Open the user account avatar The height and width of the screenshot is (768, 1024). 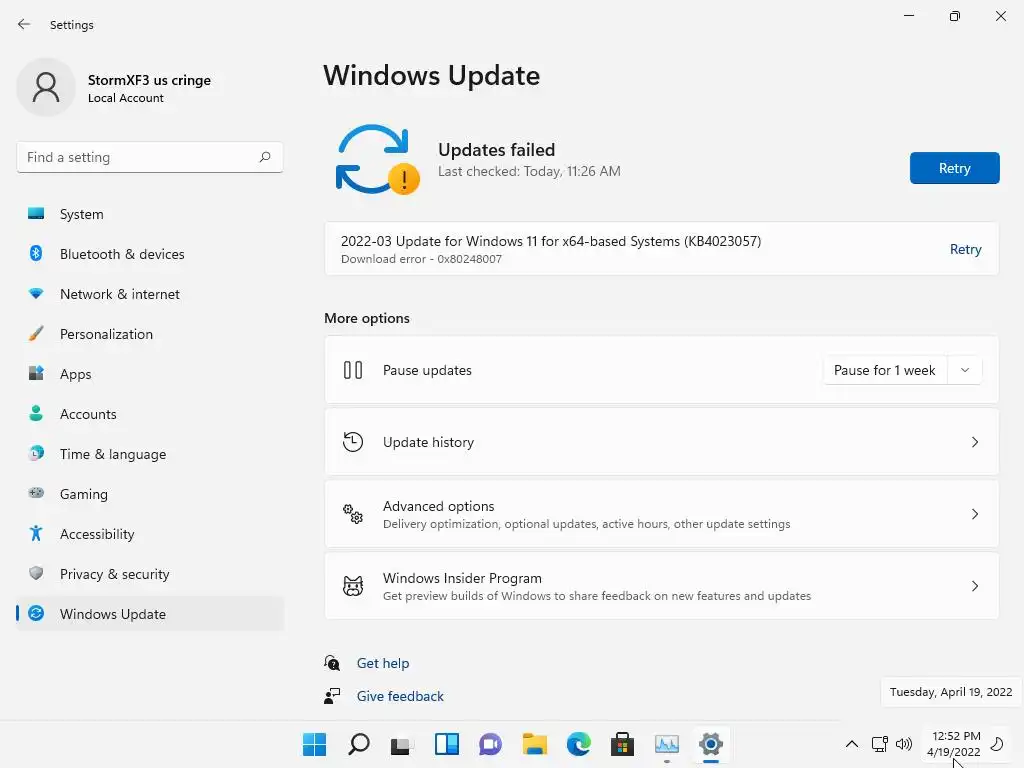click(x=46, y=88)
